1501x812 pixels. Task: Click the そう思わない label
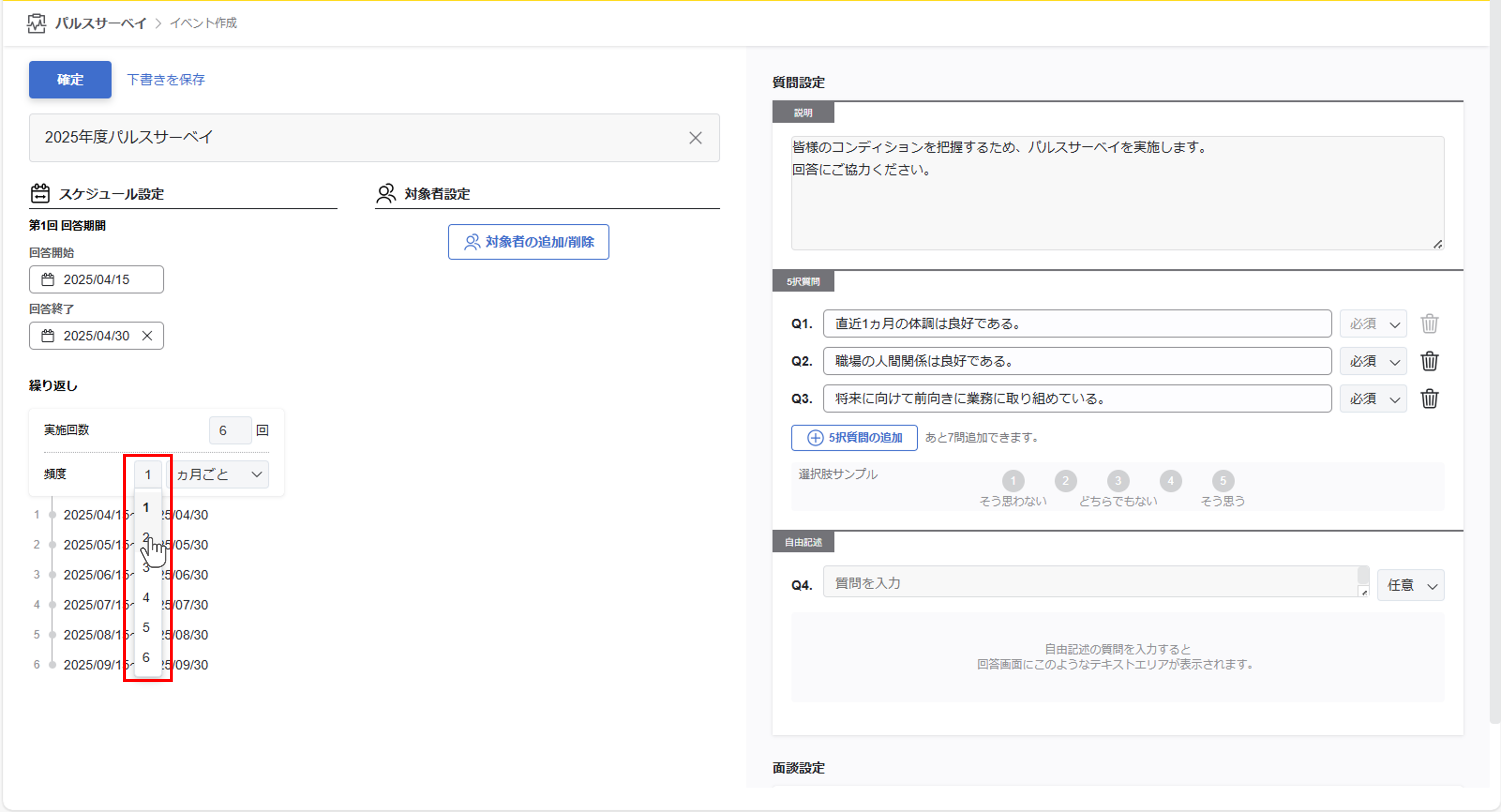(x=1013, y=502)
